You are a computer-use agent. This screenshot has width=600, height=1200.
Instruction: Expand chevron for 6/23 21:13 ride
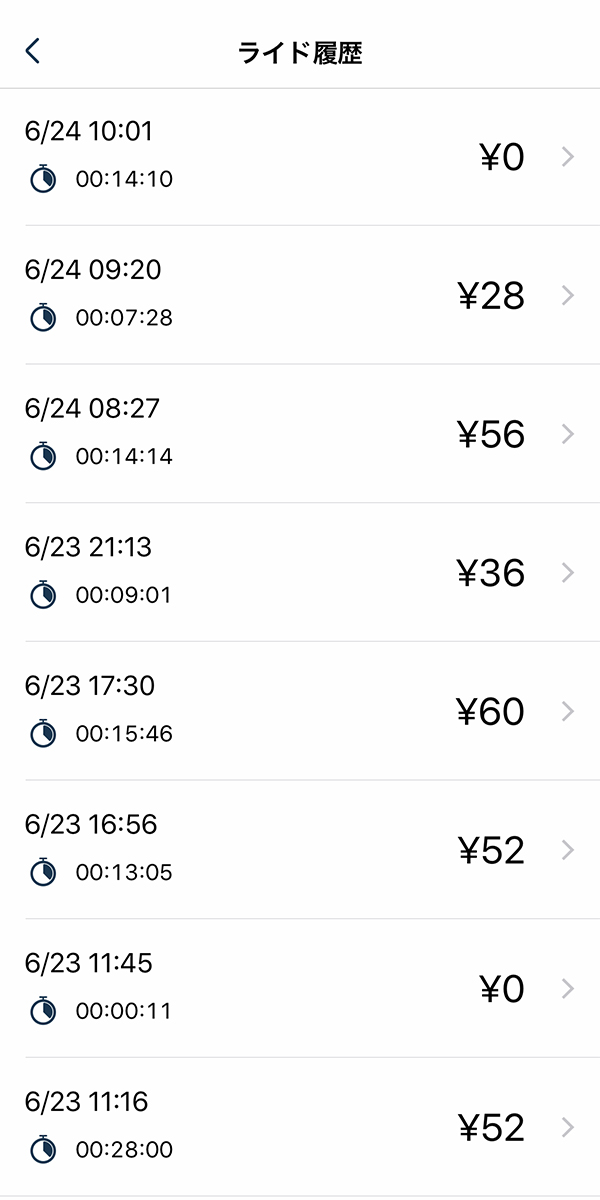click(568, 573)
